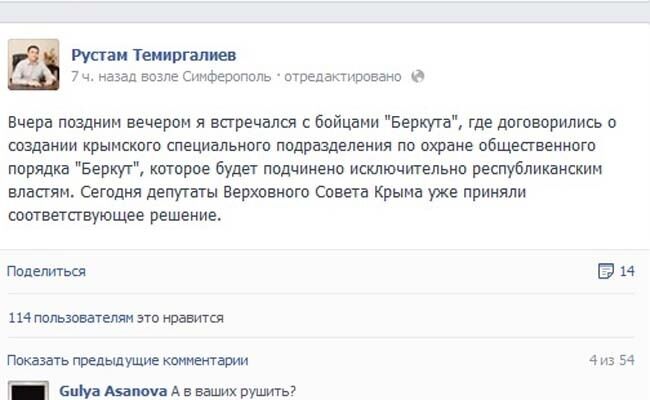Image resolution: width=650 pixels, height=400 pixels.
Task: Click the Поделиться share link
Action: point(46,271)
